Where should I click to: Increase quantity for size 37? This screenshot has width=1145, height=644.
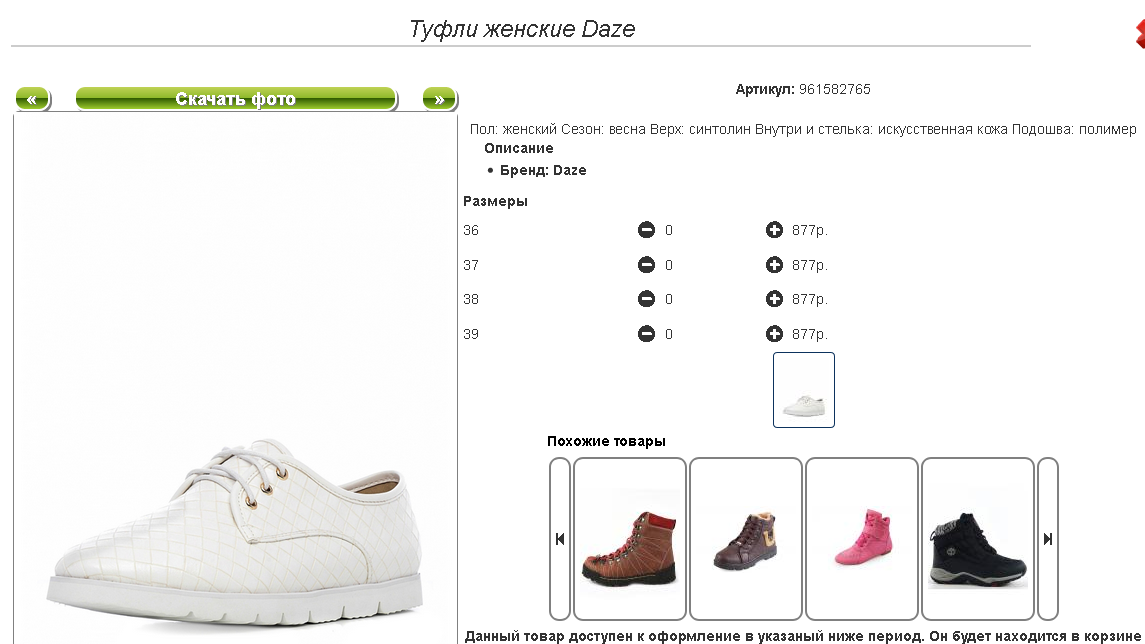(x=774, y=265)
